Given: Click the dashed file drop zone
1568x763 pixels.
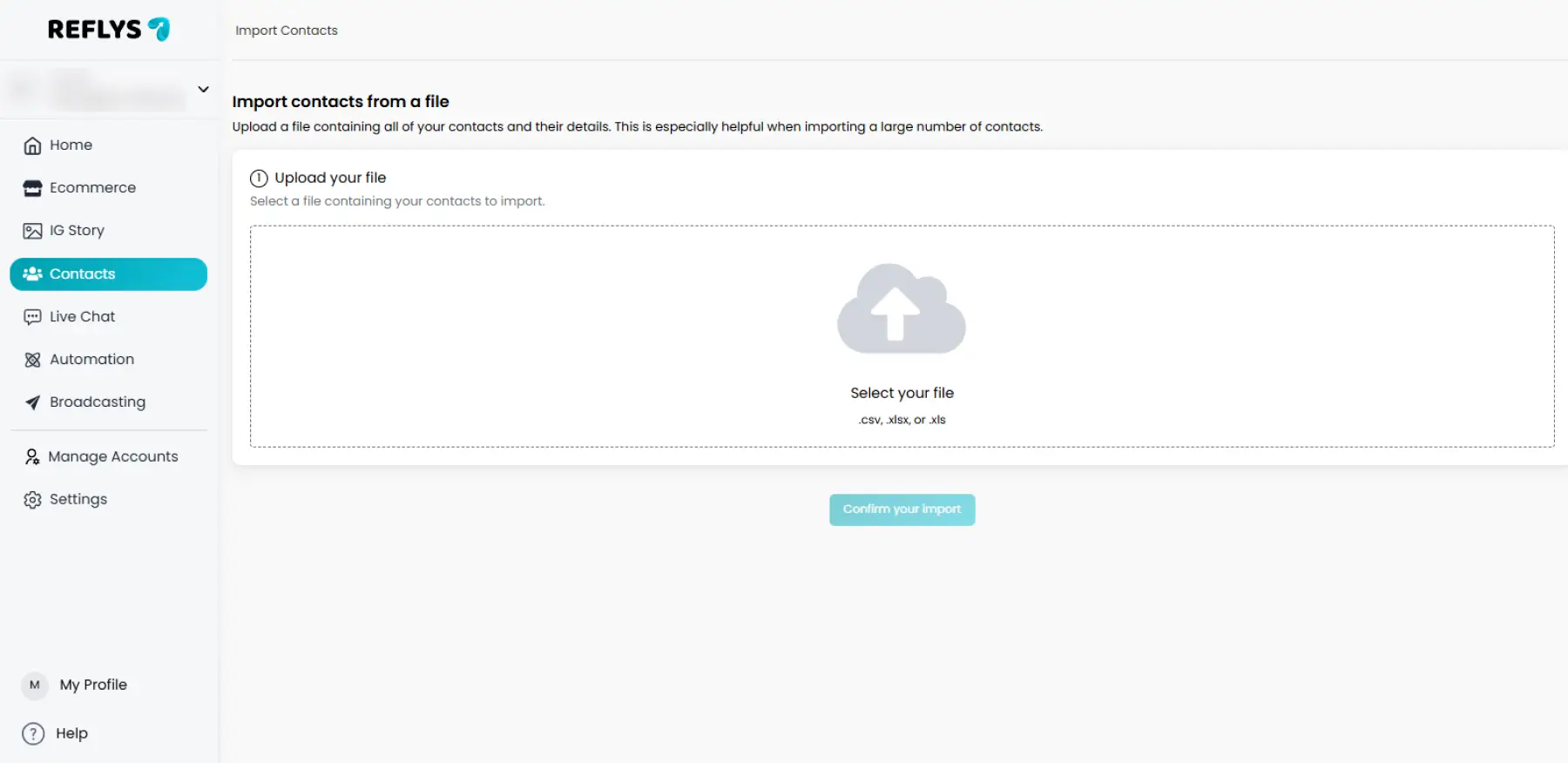Looking at the screenshot, I should [x=523, y=348].
